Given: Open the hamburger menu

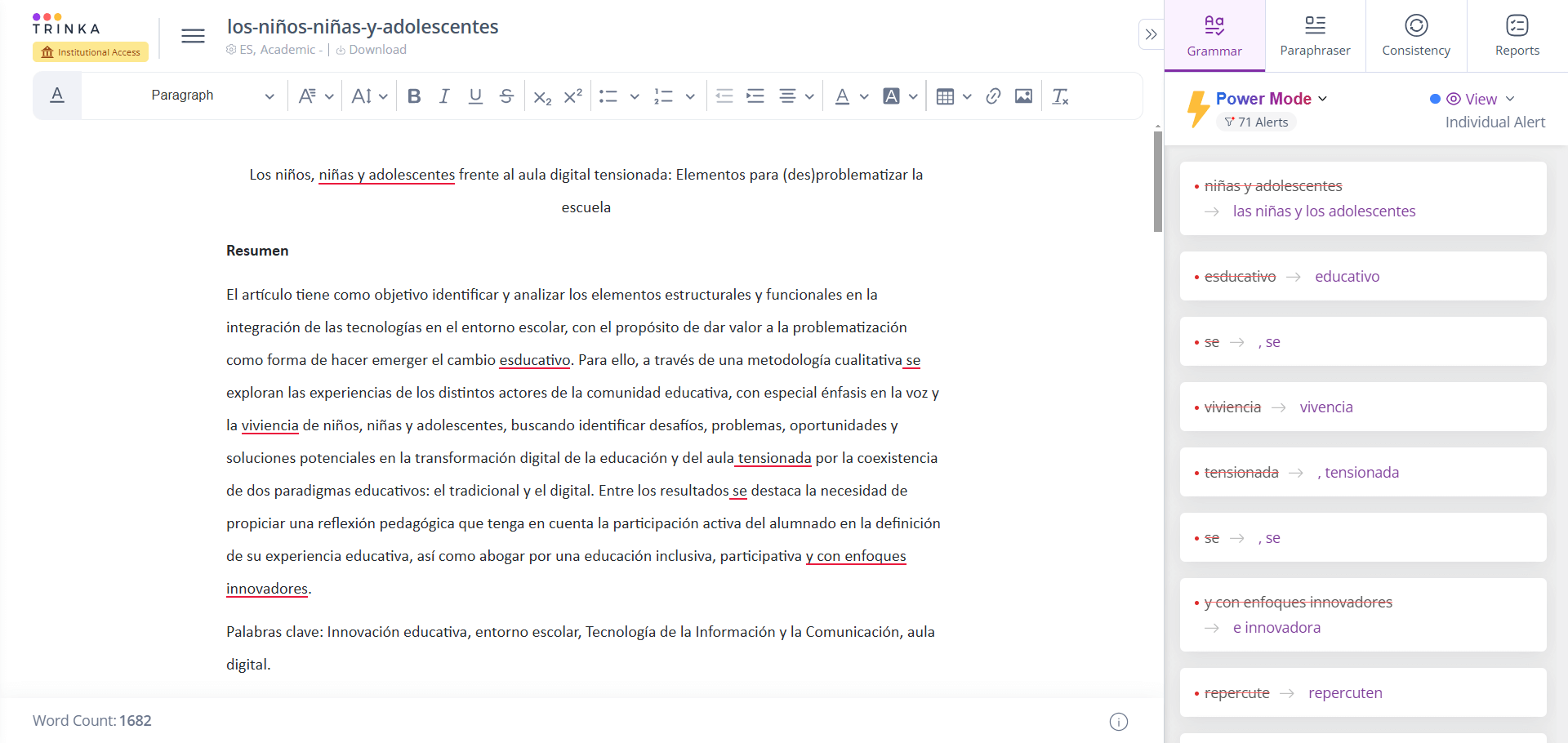Looking at the screenshot, I should pyautogui.click(x=193, y=36).
